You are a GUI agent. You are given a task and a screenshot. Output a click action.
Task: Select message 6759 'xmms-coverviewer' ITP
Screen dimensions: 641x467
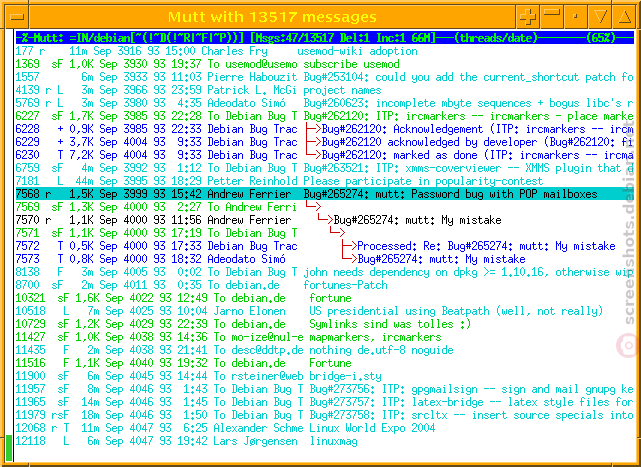coord(325,168)
